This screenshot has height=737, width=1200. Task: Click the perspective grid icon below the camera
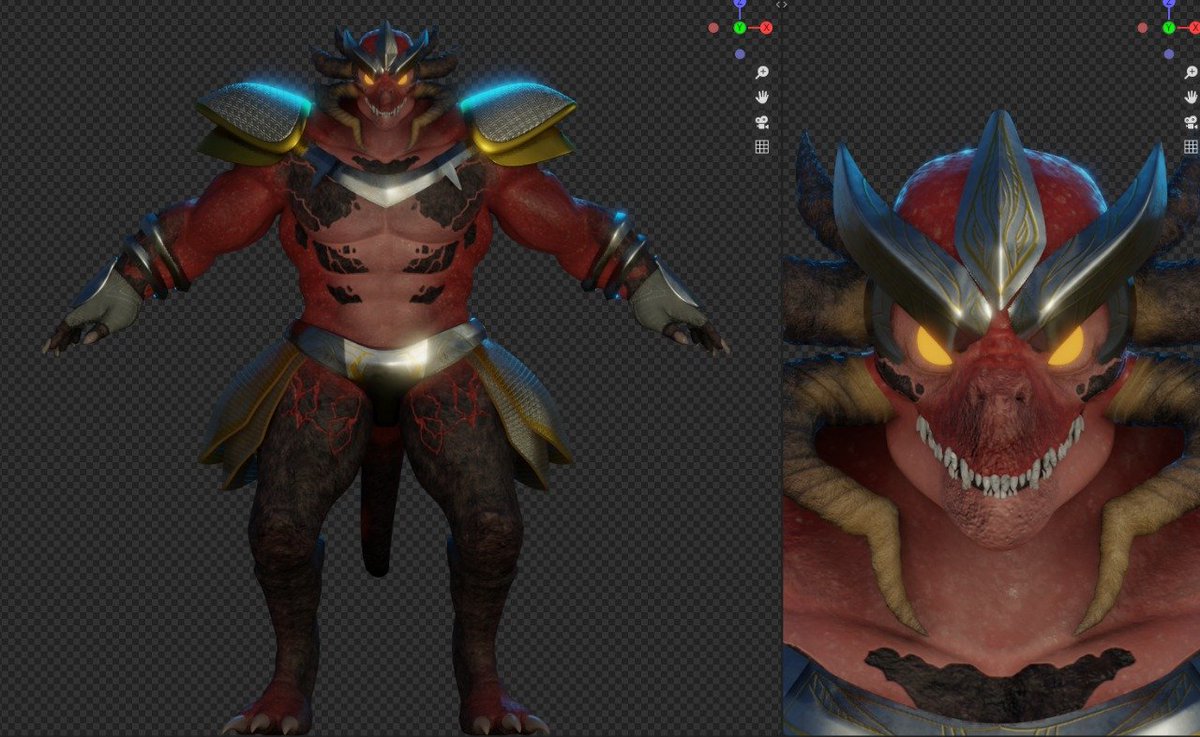[761, 147]
